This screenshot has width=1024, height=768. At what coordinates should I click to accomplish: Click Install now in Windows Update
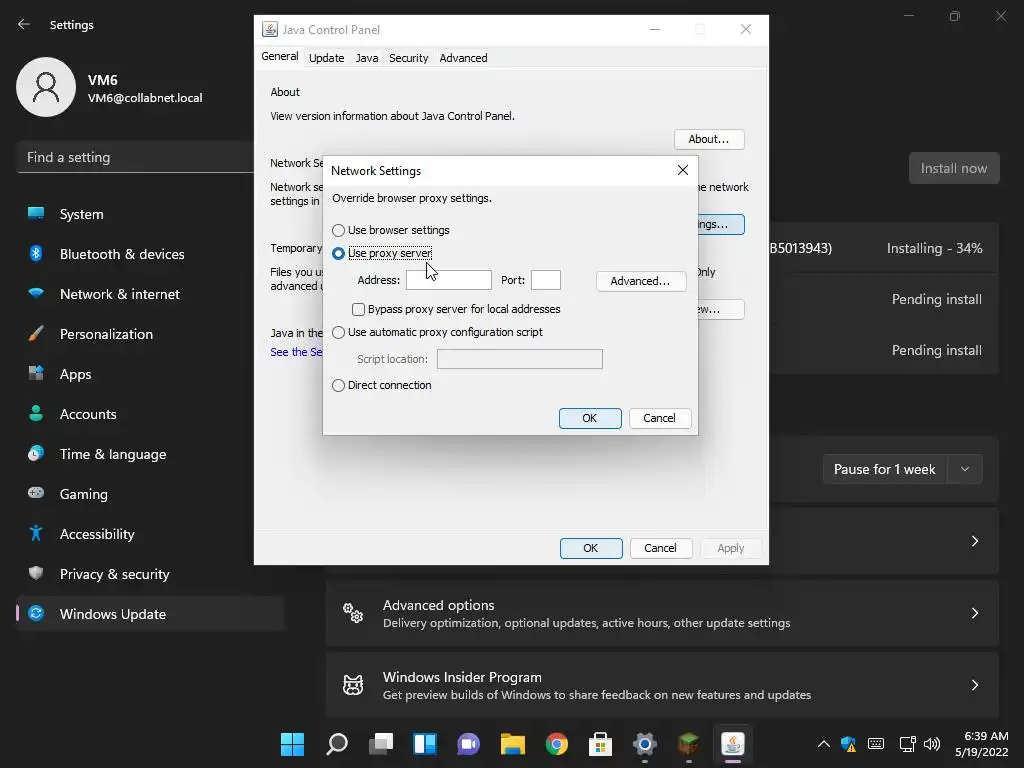[x=953, y=168]
